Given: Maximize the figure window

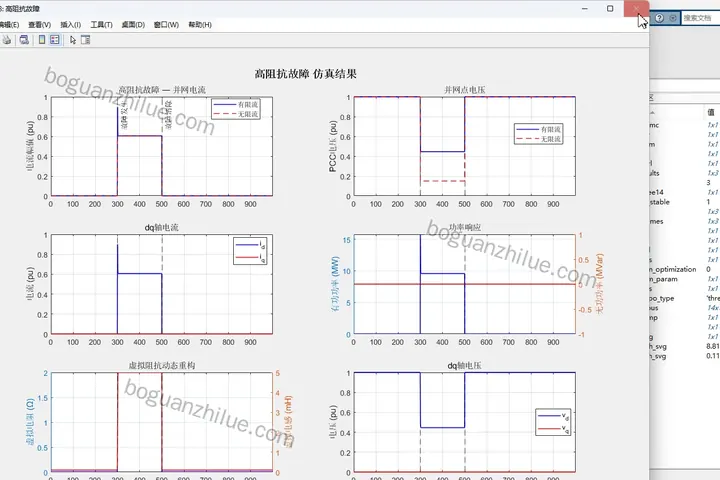Looking at the screenshot, I should 610,9.
